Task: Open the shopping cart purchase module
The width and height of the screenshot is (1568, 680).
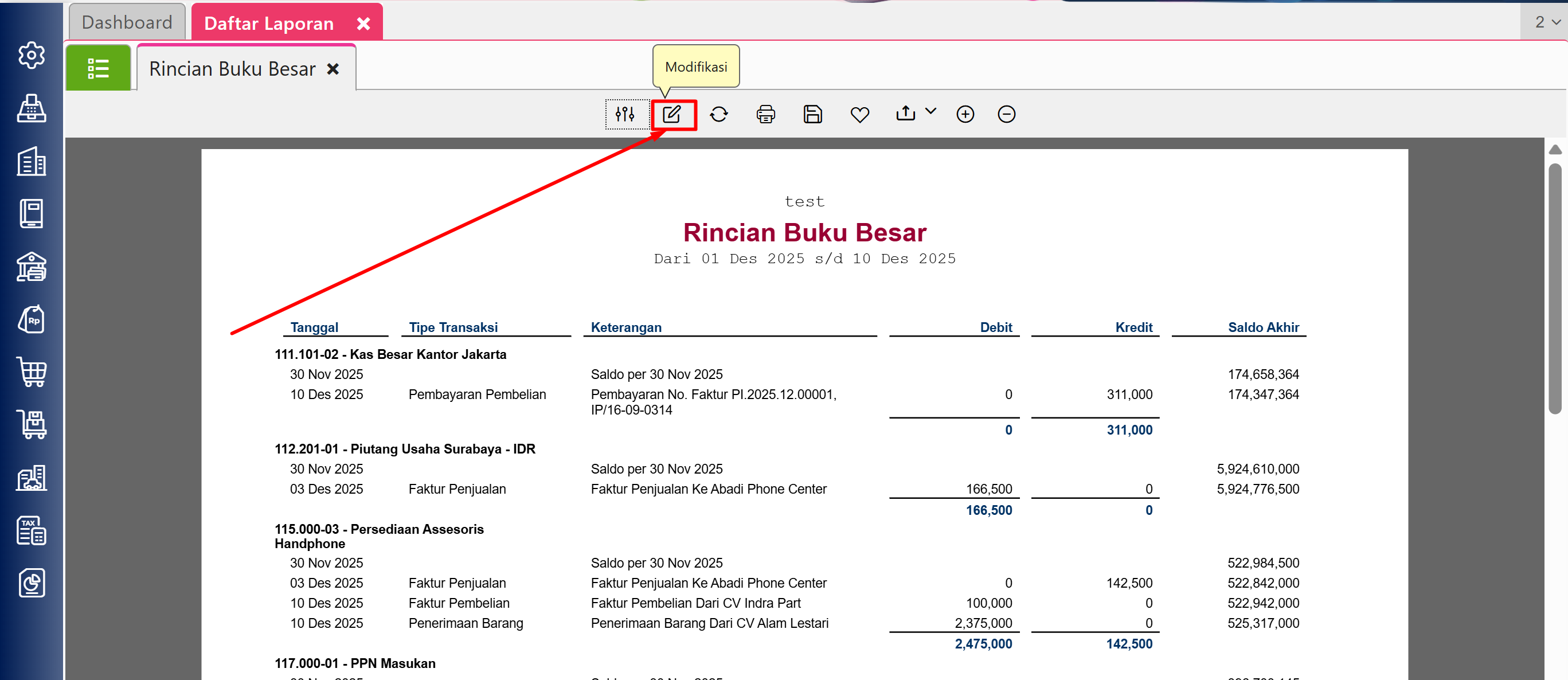Action: pyautogui.click(x=31, y=372)
